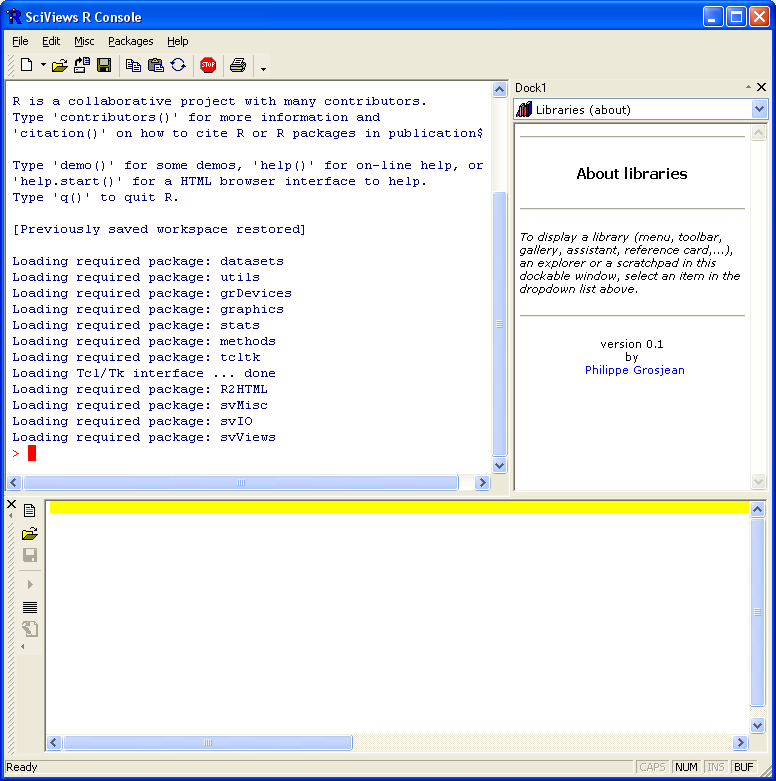The height and width of the screenshot is (781, 776).
Task: Click script editor vertical scrollbar thumb
Action: tap(758, 612)
